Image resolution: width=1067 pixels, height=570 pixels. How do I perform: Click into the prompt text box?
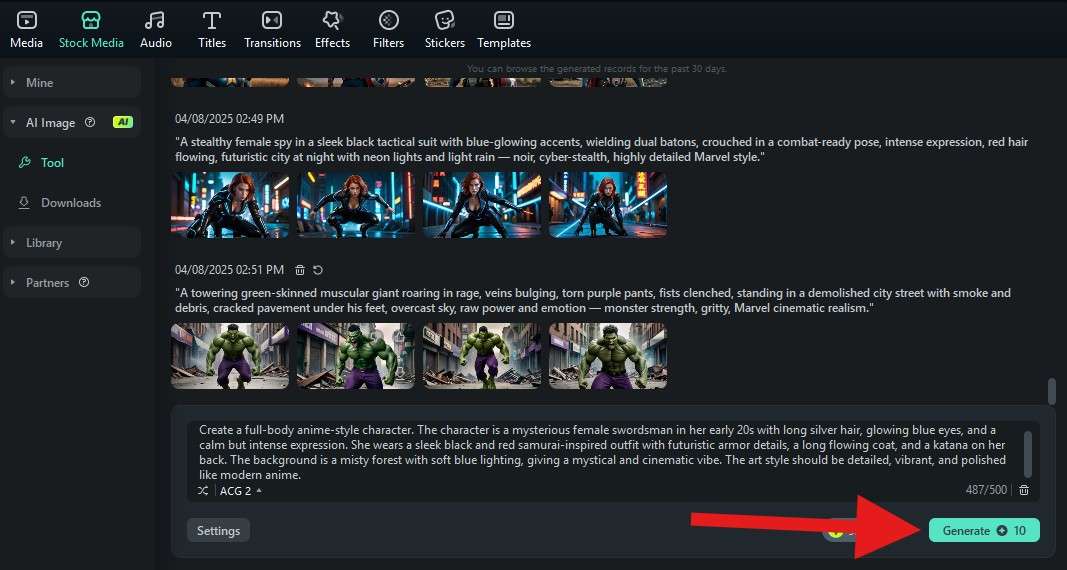pyautogui.click(x=602, y=452)
